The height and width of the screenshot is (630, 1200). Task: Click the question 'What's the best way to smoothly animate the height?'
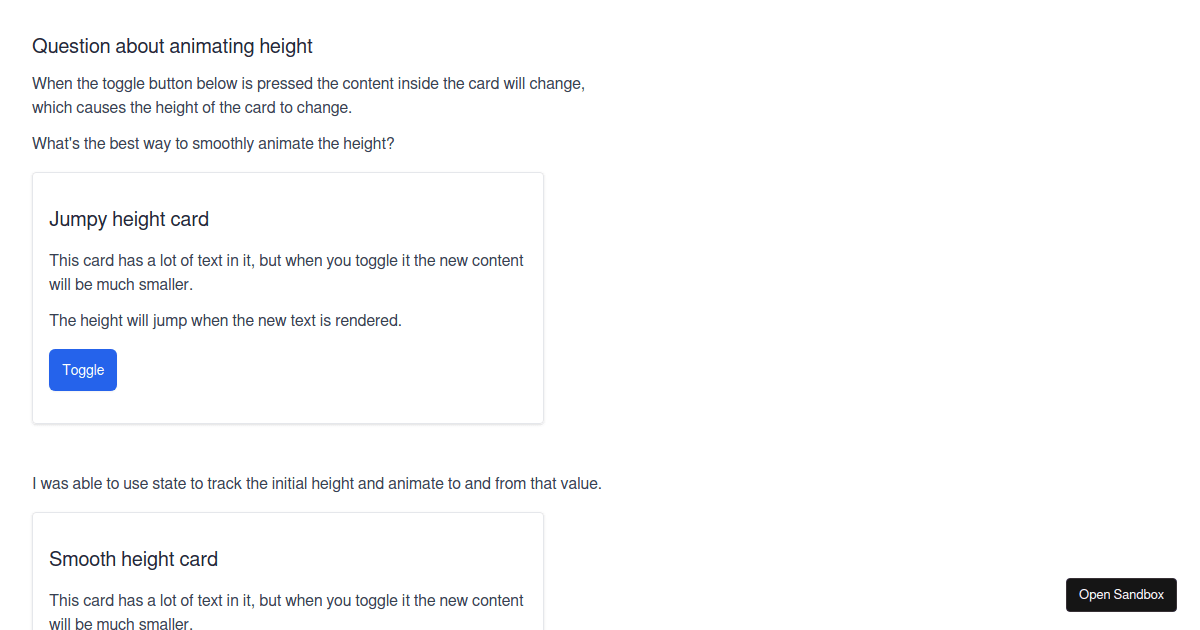coord(213,143)
